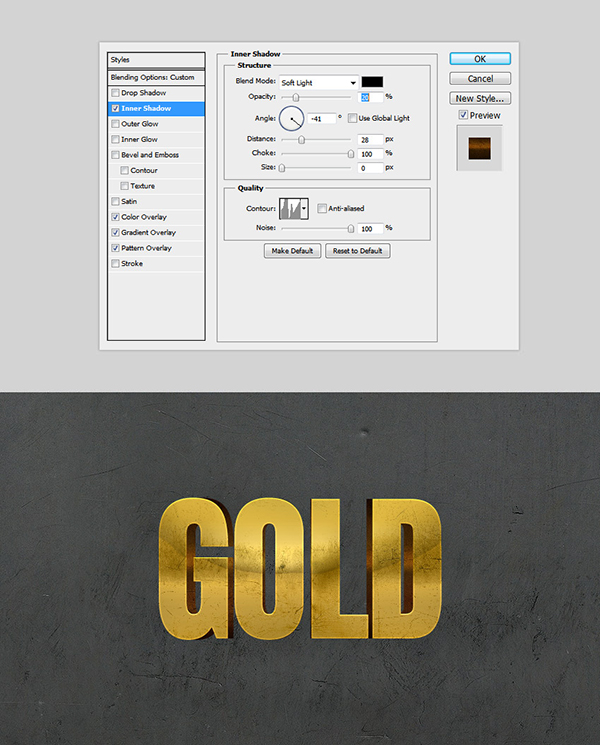The width and height of the screenshot is (600, 745).
Task: Click the black shadow color swatch
Action: (375, 82)
